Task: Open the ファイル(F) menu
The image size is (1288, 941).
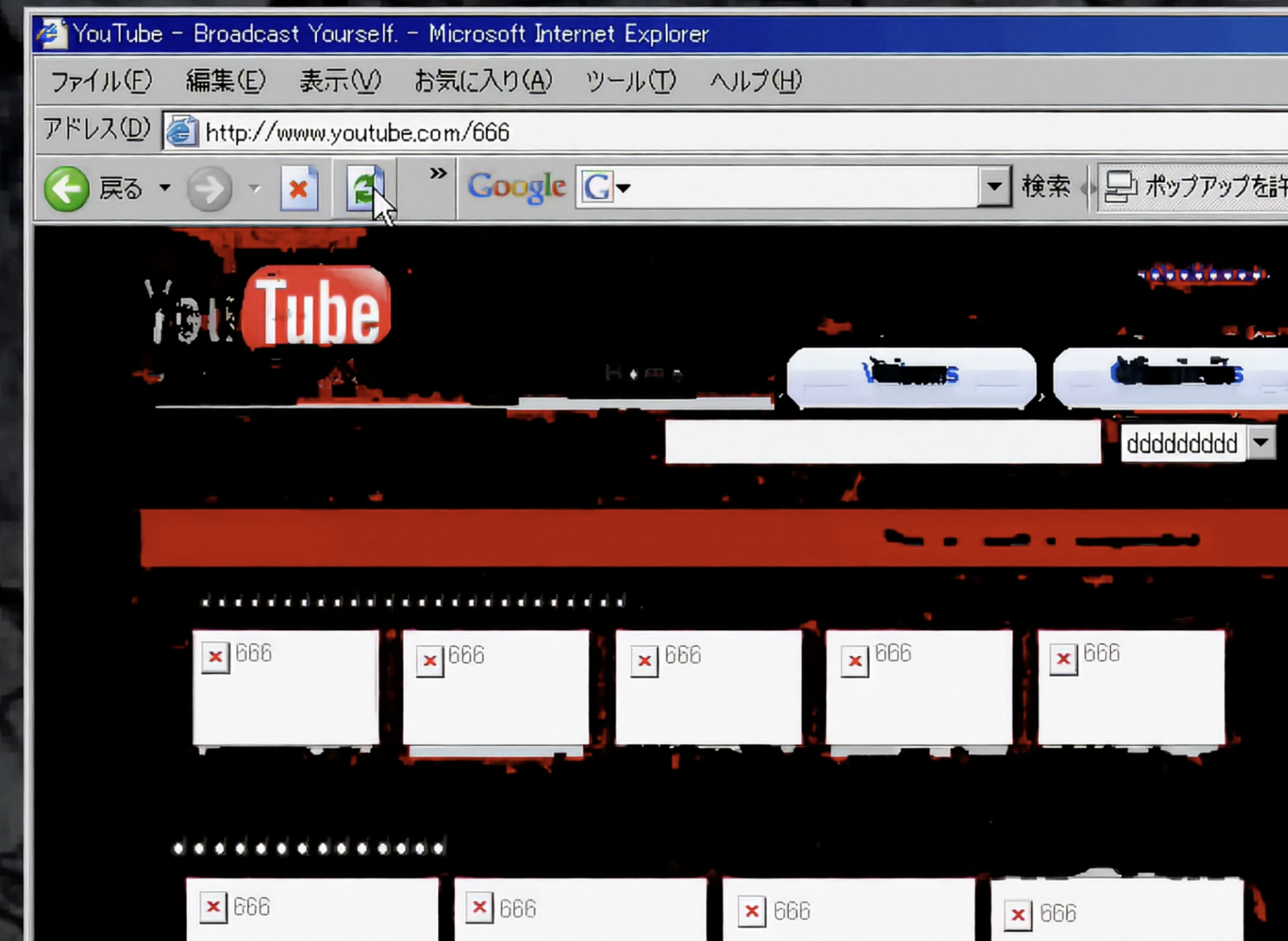Action: [101, 80]
